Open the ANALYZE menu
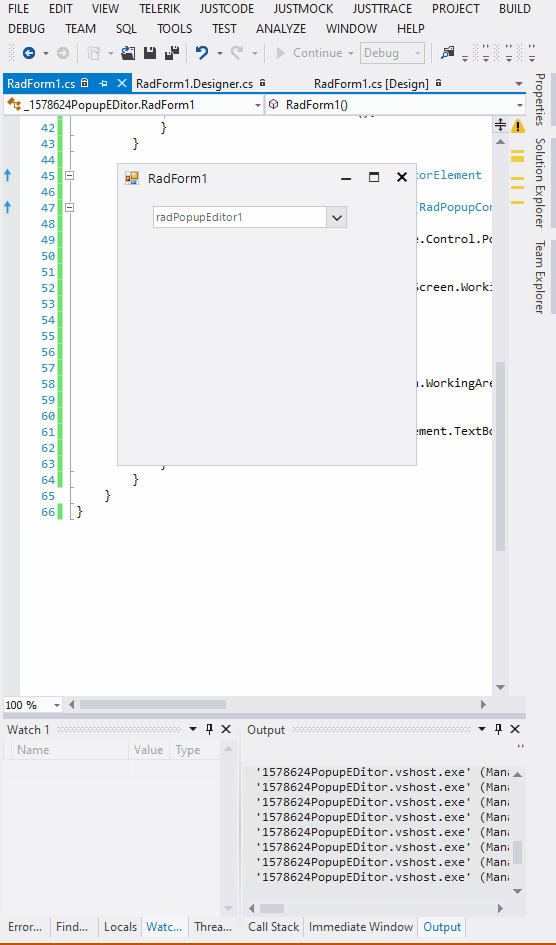The height and width of the screenshot is (945, 556). [x=281, y=29]
